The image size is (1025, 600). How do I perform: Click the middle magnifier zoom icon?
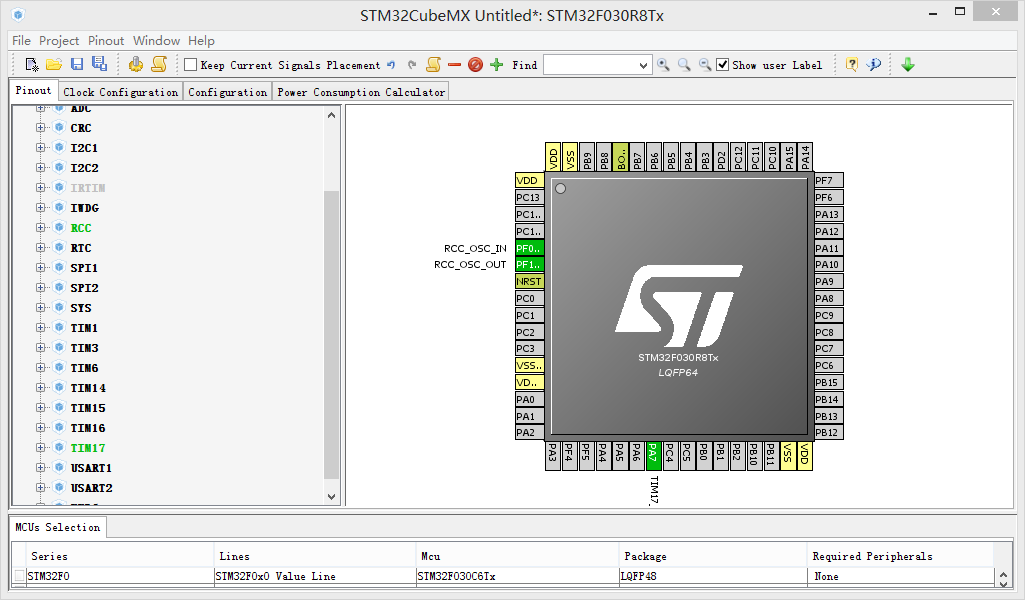point(684,65)
